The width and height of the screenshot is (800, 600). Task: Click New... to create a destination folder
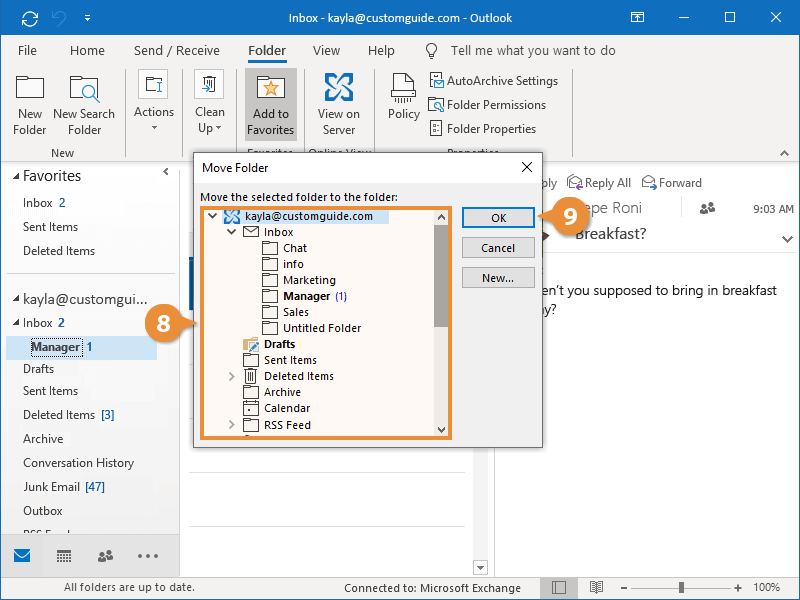click(x=498, y=277)
